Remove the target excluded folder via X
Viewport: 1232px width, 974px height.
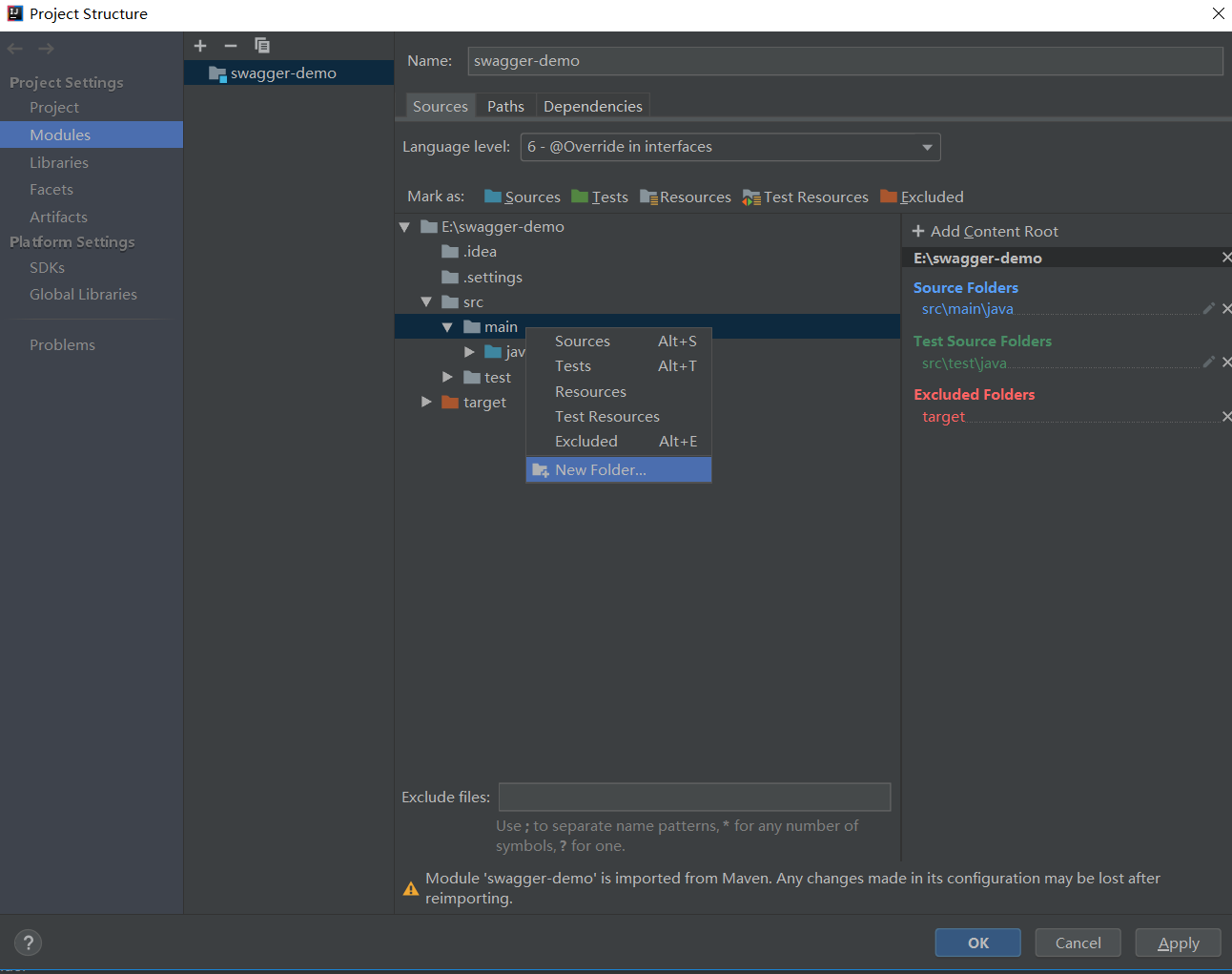tap(1227, 416)
